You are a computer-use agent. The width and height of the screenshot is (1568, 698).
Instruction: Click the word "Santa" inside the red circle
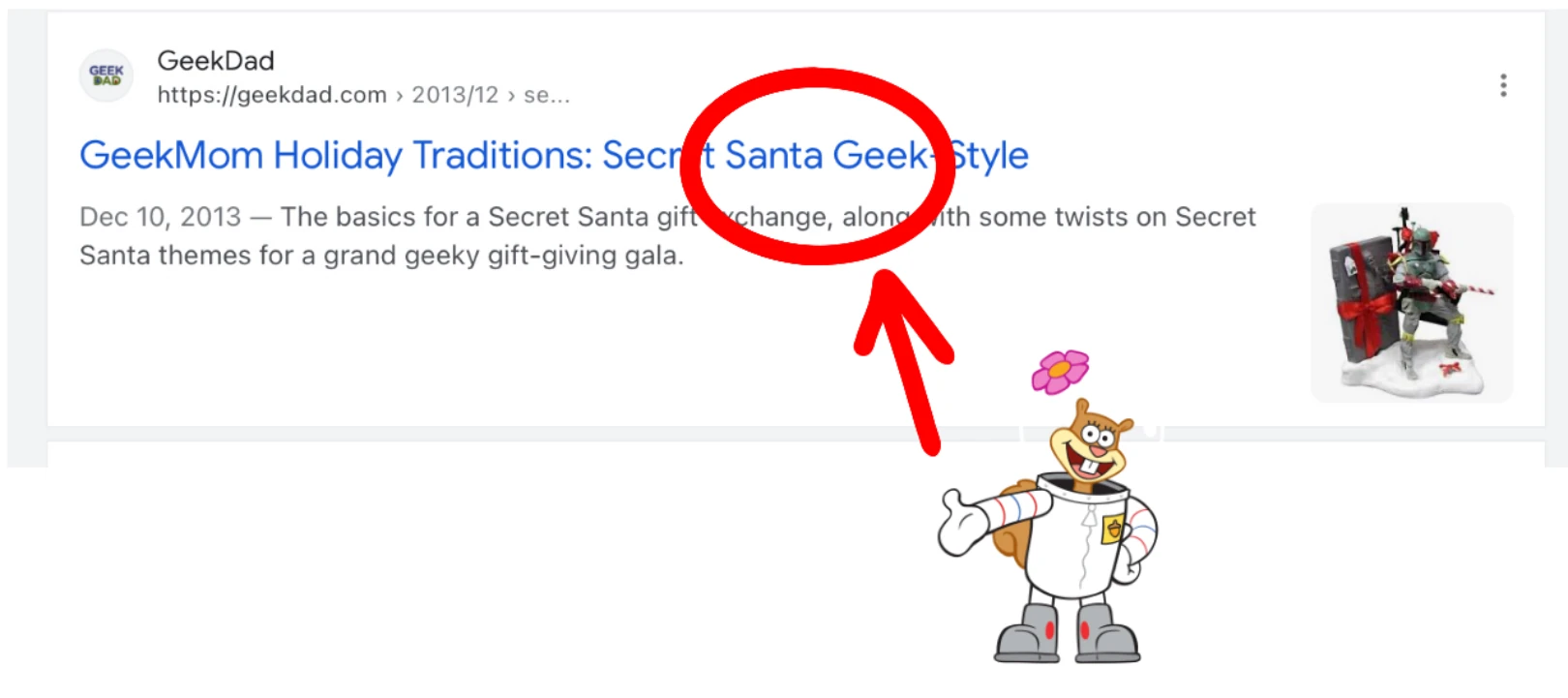[x=773, y=155]
